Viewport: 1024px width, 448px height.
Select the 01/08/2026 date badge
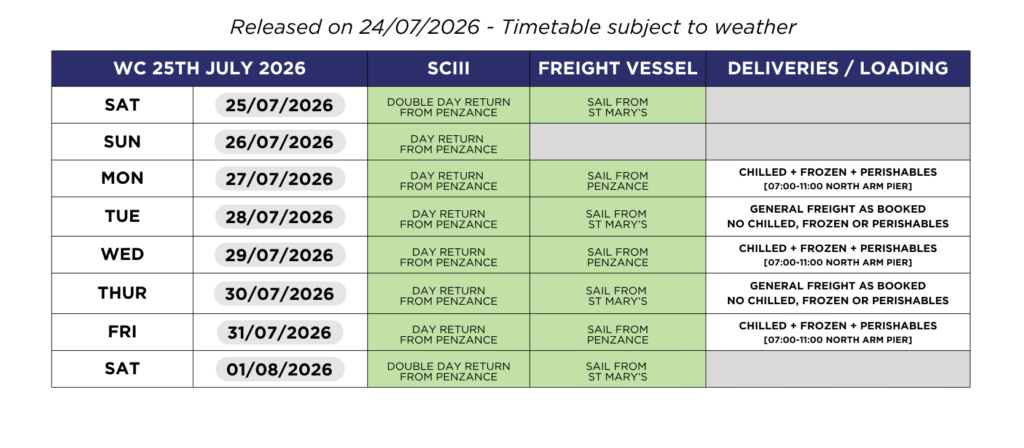tap(280, 369)
